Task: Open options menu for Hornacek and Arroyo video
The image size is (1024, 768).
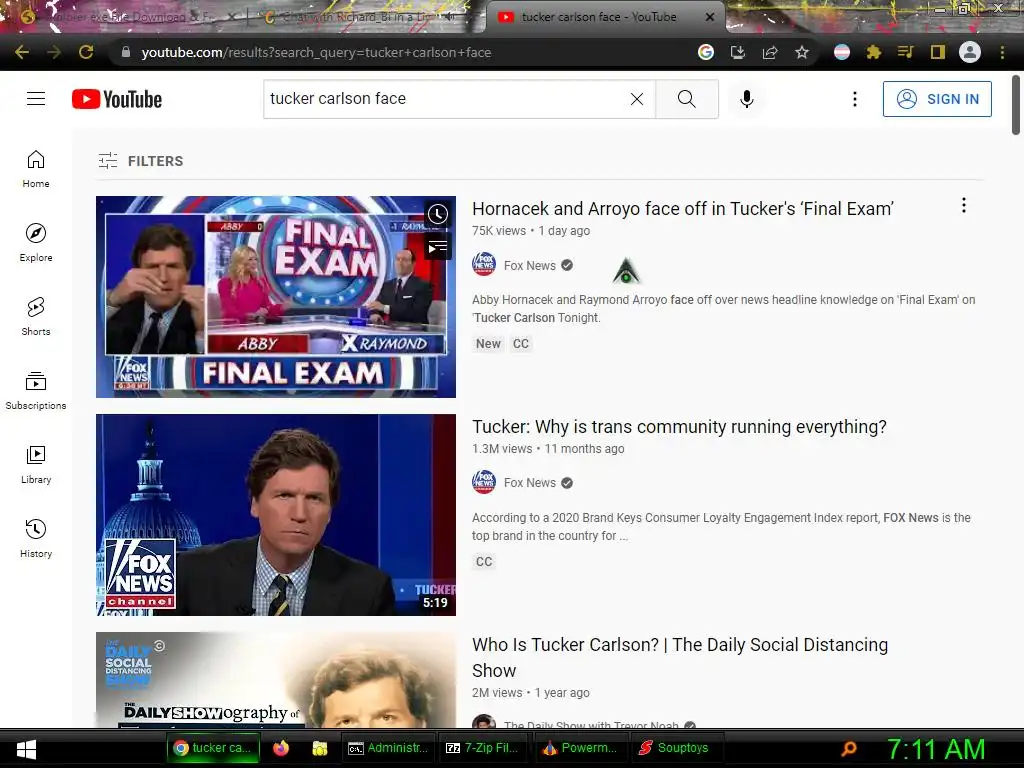Action: [964, 206]
